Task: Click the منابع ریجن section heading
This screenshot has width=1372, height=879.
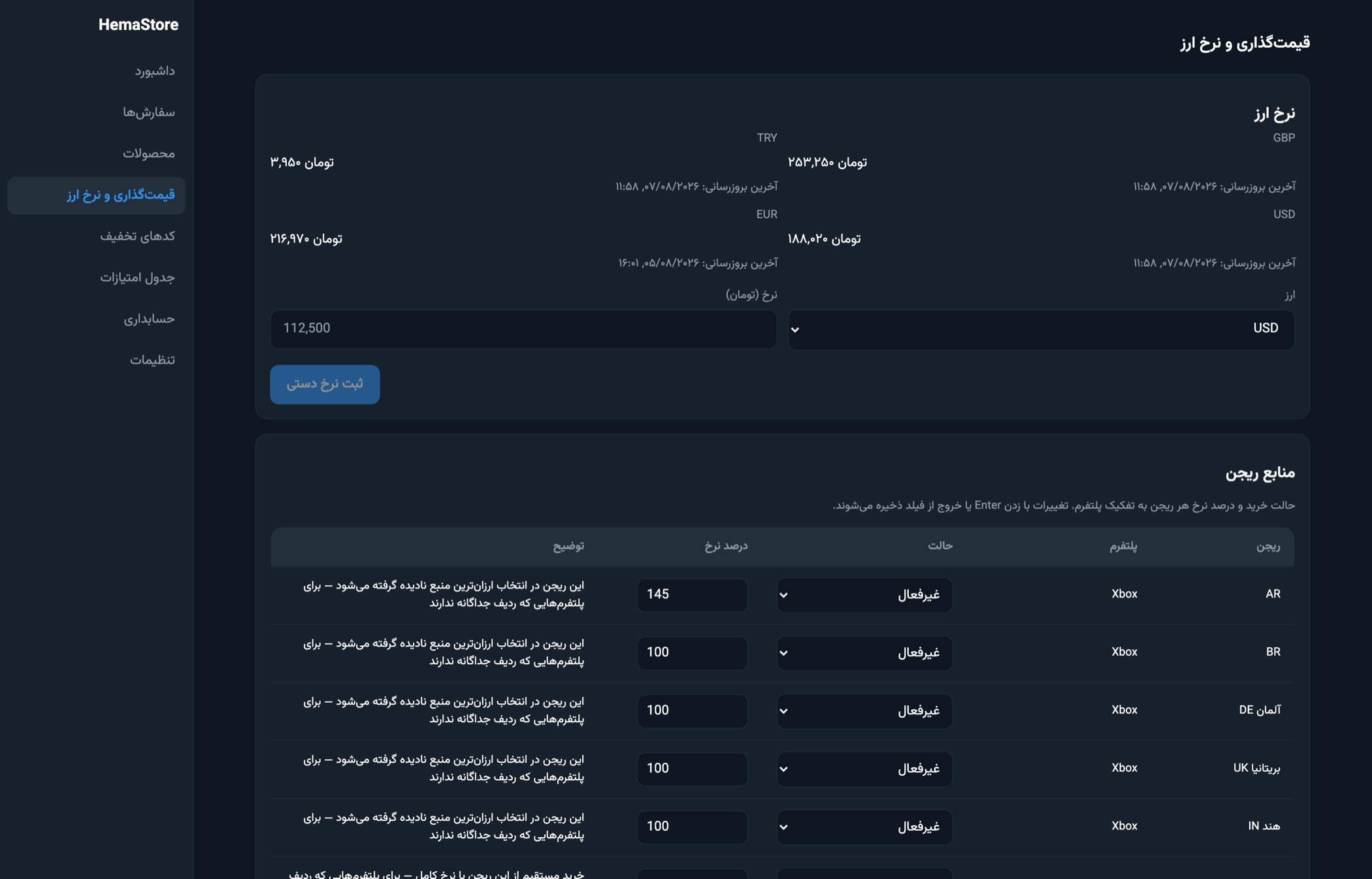Action: click(1260, 473)
